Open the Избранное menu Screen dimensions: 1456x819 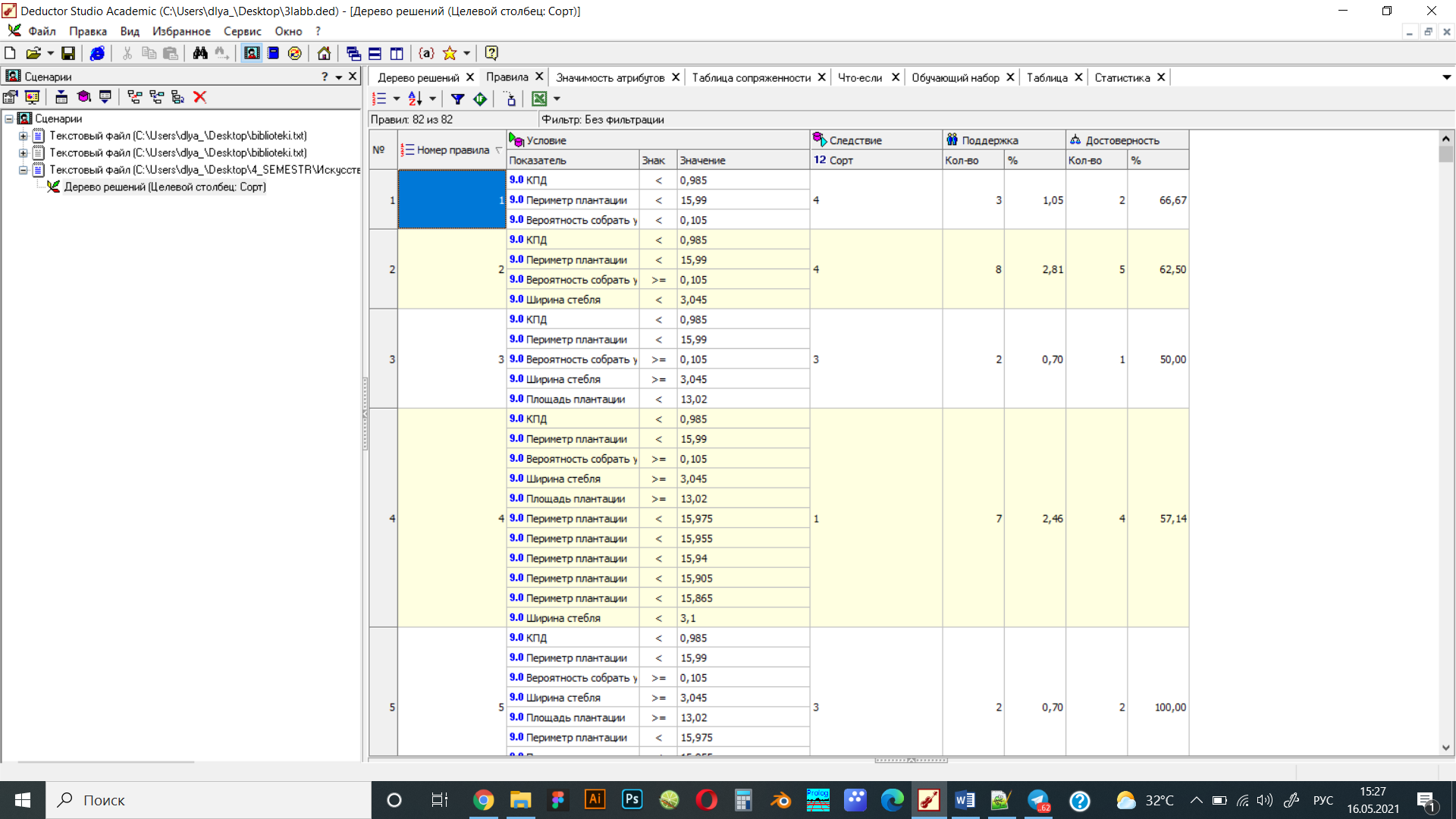(x=181, y=31)
